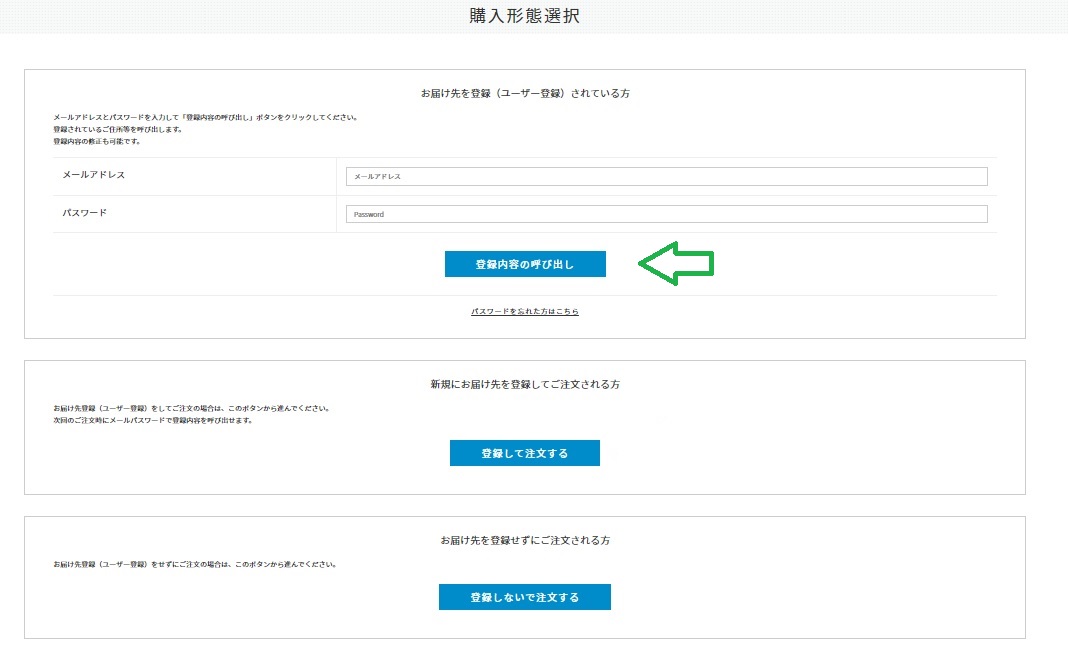
Task: Click the text starting お届け先登録（ユーザー登録）をしてご注文の場合
Action: [x=191, y=408]
